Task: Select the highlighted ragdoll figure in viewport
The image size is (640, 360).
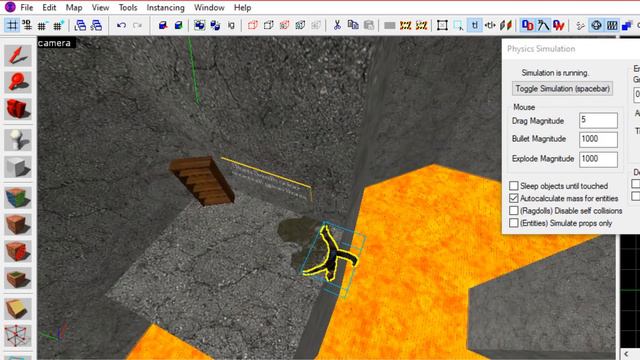Action: point(331,254)
